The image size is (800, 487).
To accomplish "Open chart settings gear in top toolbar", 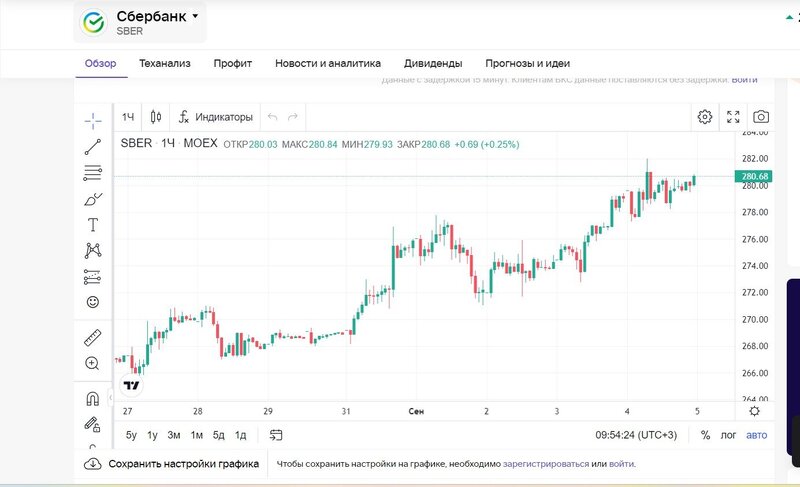I will pyautogui.click(x=705, y=117).
